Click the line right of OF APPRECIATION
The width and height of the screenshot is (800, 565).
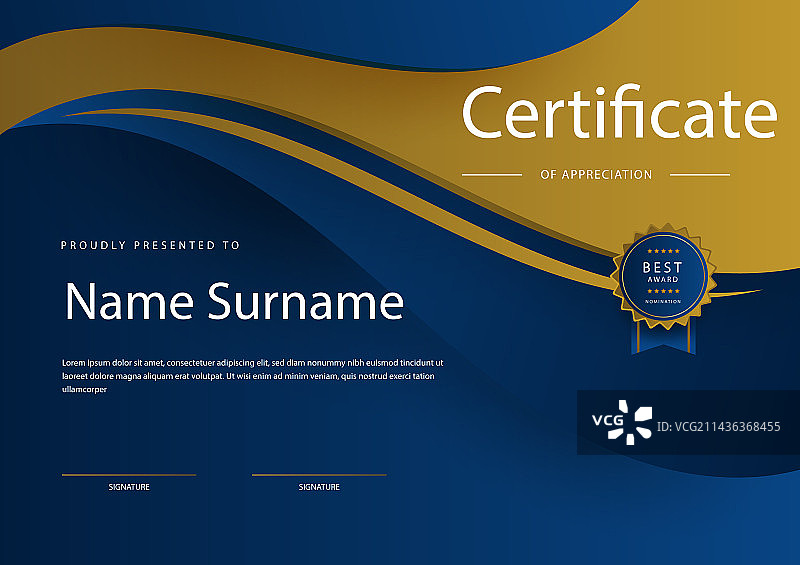click(x=700, y=175)
